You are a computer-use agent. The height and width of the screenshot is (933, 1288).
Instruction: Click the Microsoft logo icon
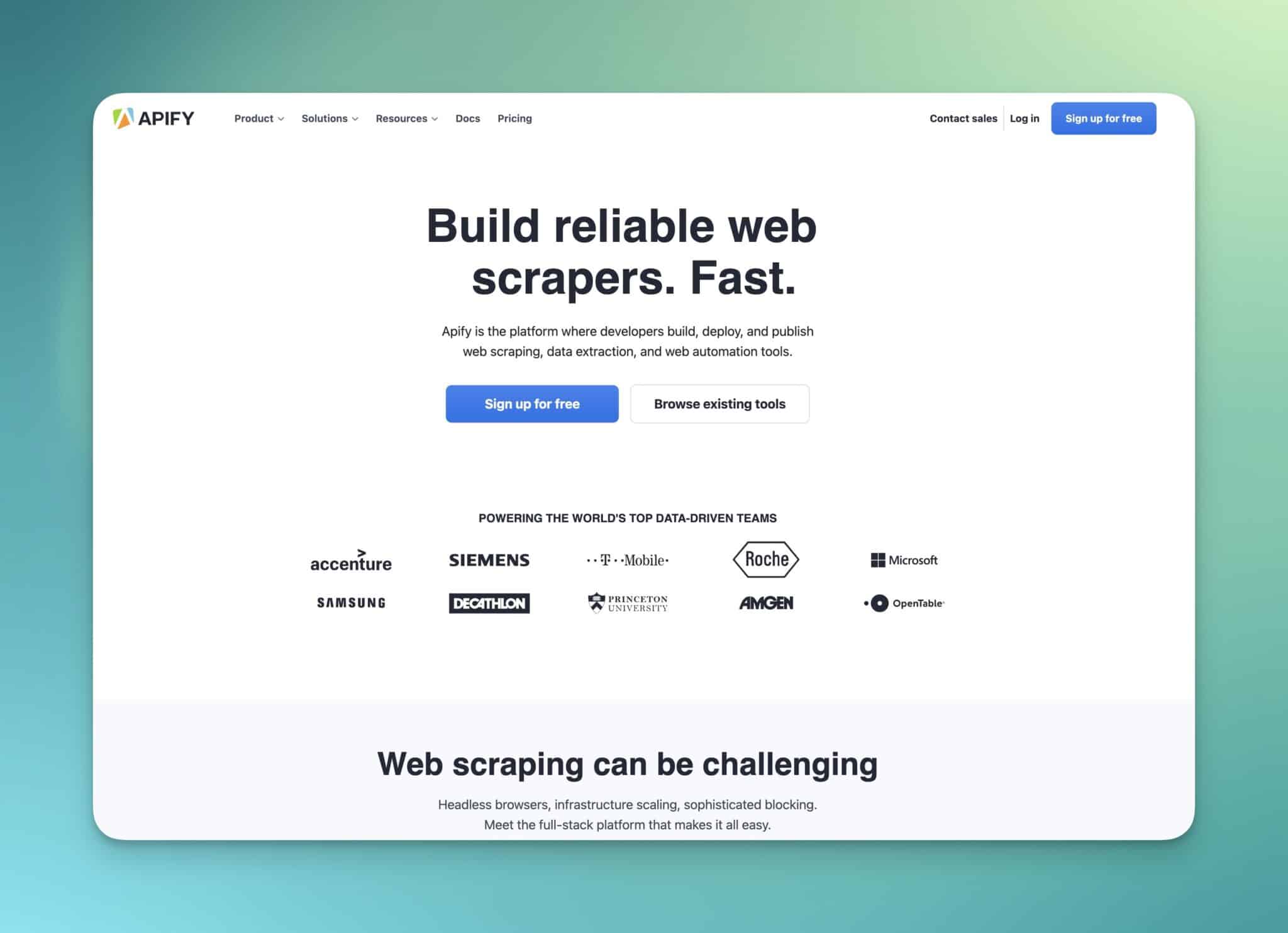point(876,560)
